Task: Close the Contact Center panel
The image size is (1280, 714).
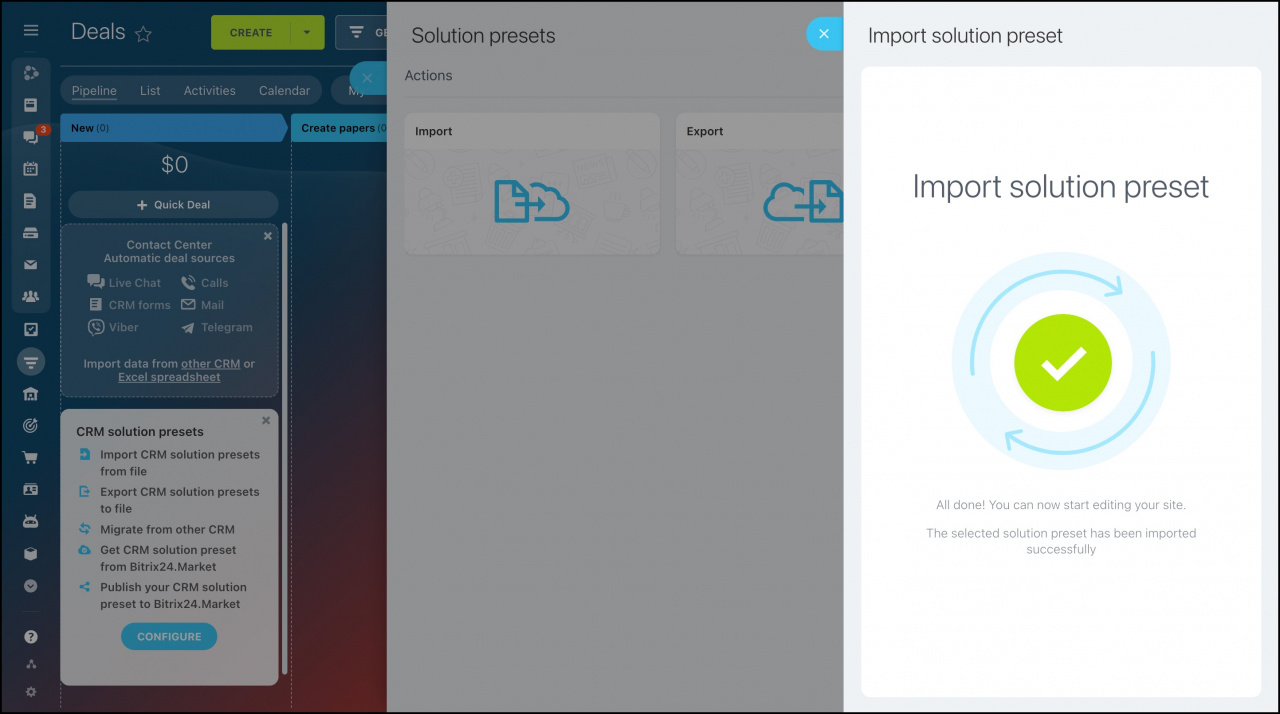Action: coord(268,237)
